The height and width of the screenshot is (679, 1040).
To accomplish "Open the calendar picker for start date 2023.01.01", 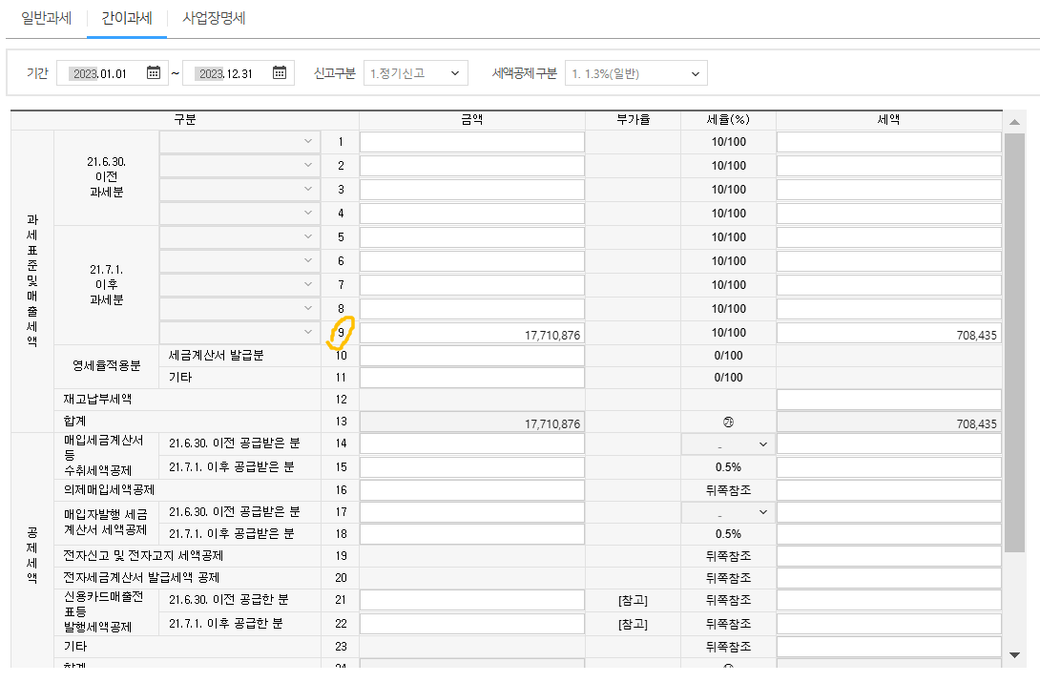I will 153,73.
